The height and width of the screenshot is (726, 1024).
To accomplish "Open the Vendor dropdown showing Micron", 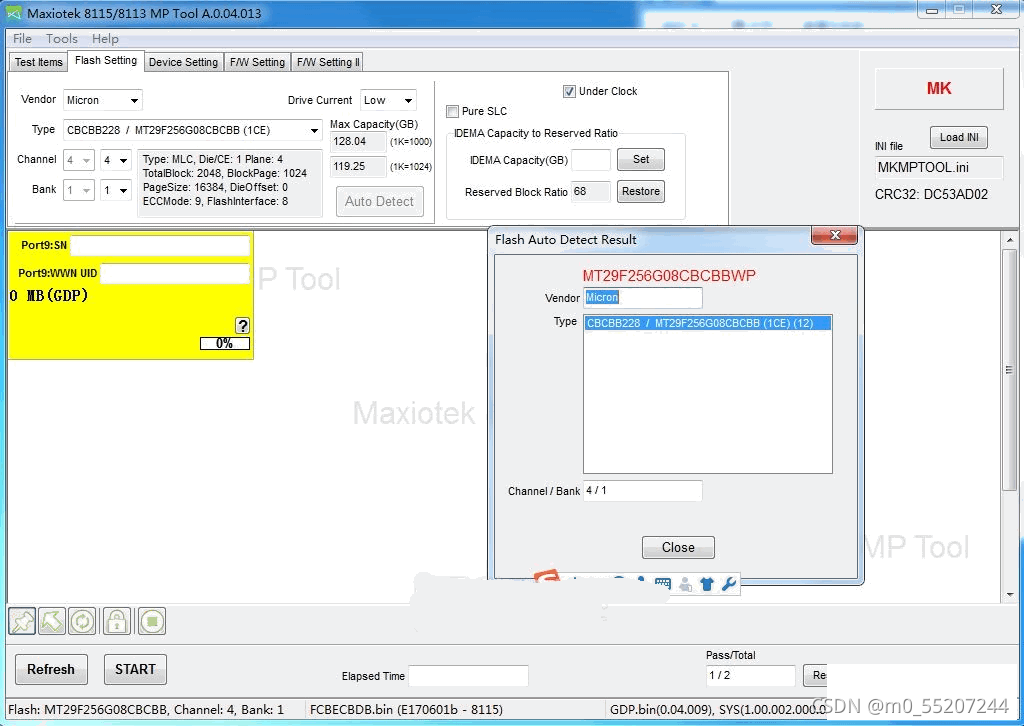I will click(103, 100).
